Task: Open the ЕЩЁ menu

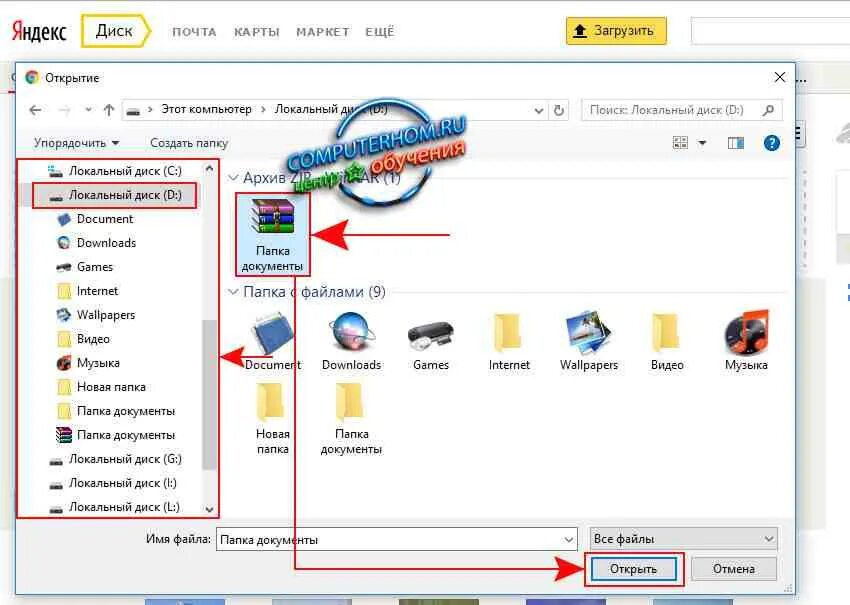Action: (379, 32)
